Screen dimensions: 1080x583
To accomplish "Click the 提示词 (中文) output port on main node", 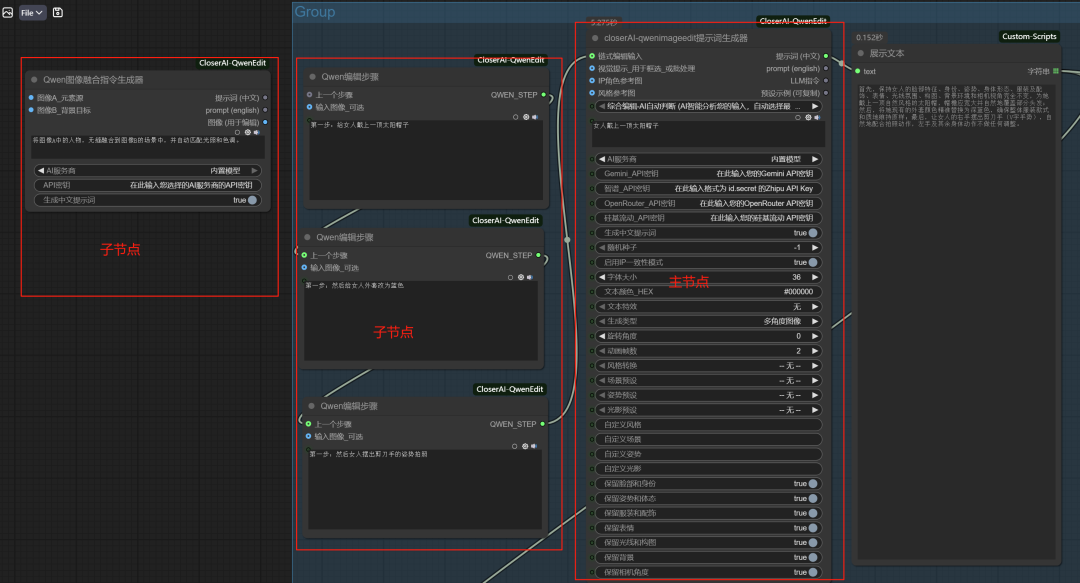I will coord(826,56).
